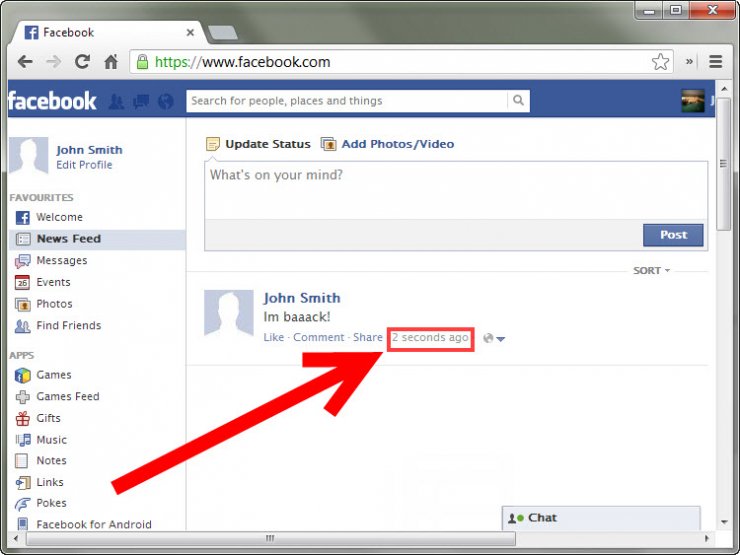Click the search magnifier button
Image resolution: width=740 pixels, height=555 pixels.
(518, 101)
